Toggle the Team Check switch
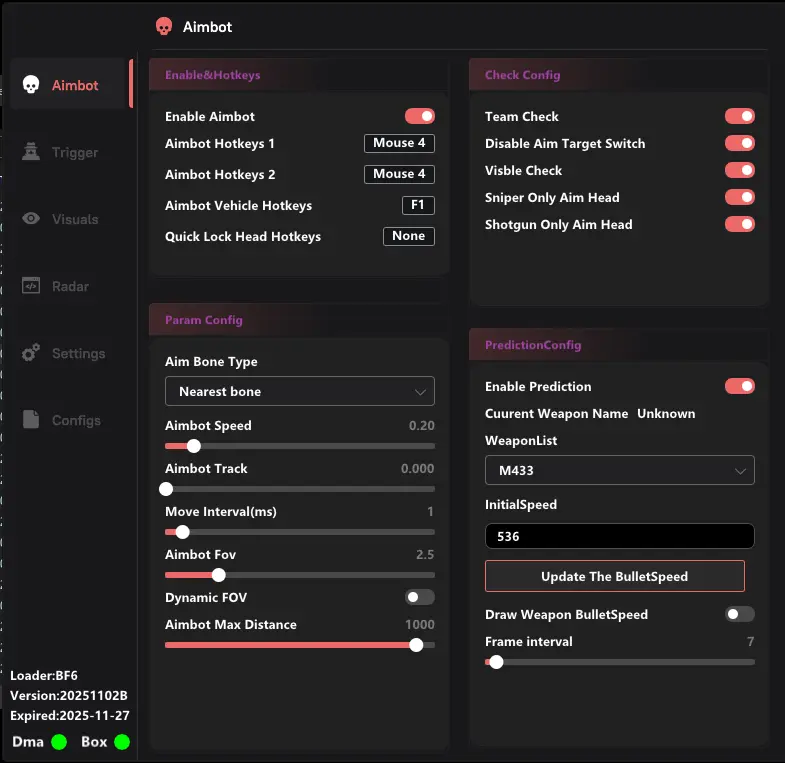Viewport: 785px width, 763px height. 739,116
